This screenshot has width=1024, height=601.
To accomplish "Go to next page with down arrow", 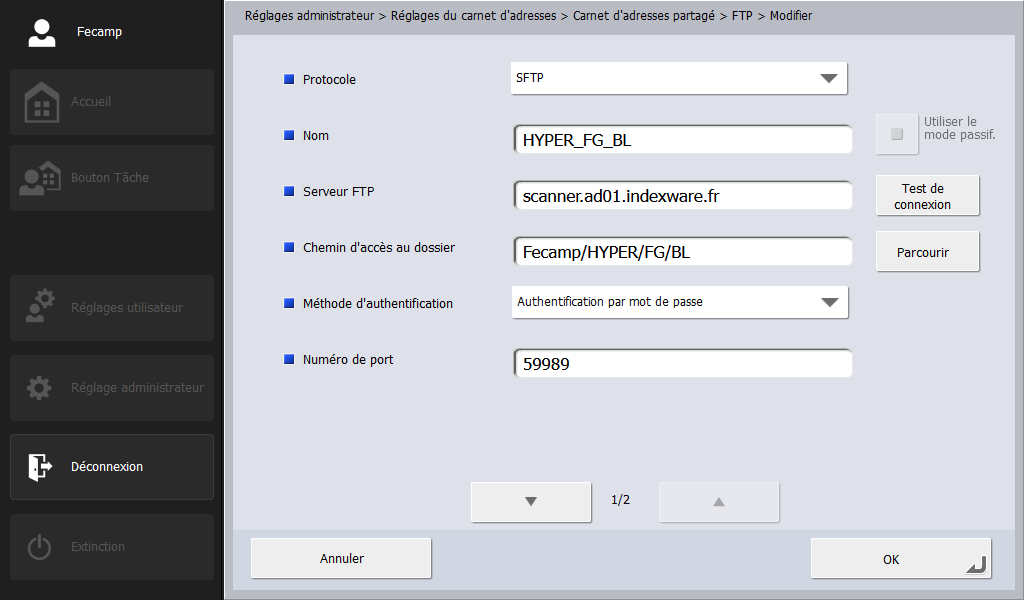I will point(531,501).
